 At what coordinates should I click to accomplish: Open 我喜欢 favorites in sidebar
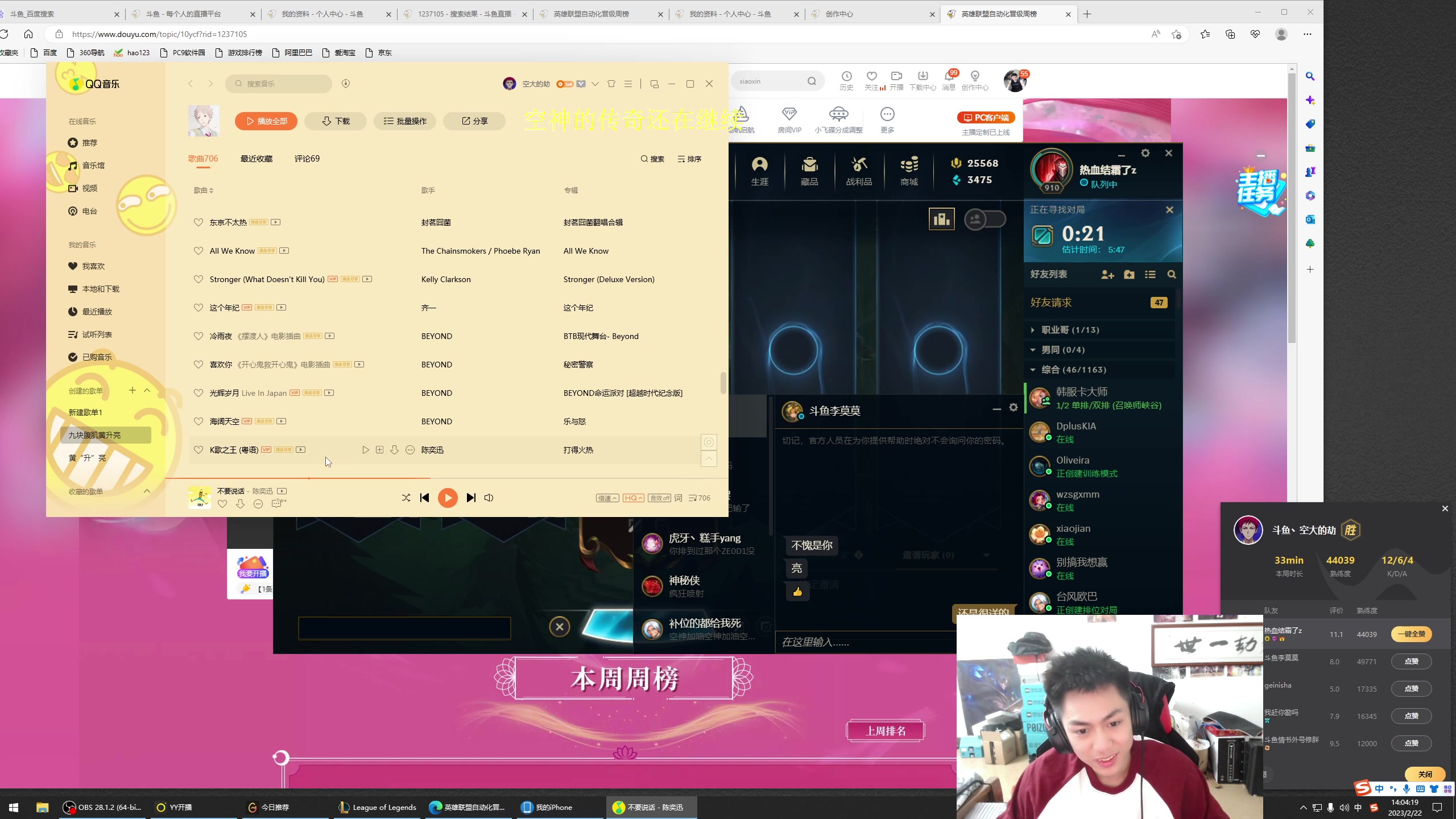pos(86,266)
